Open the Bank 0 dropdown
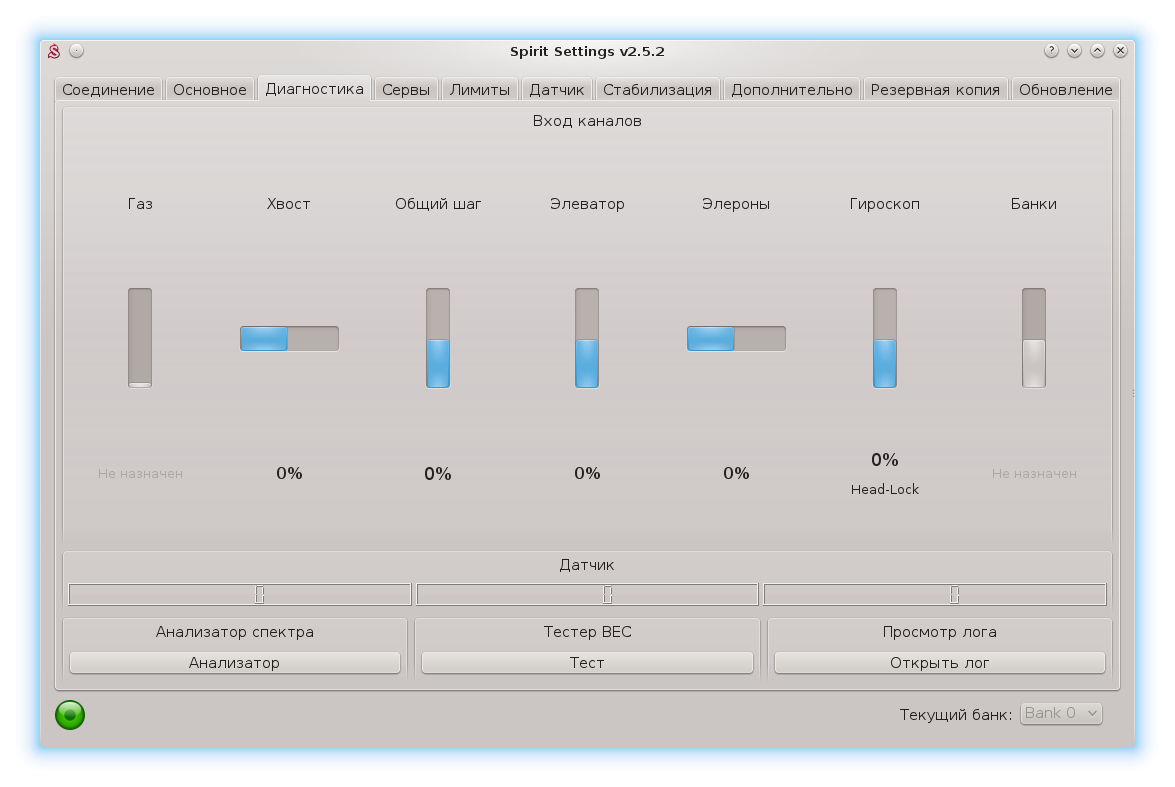This screenshot has height=787, width=1175. (x=1061, y=713)
